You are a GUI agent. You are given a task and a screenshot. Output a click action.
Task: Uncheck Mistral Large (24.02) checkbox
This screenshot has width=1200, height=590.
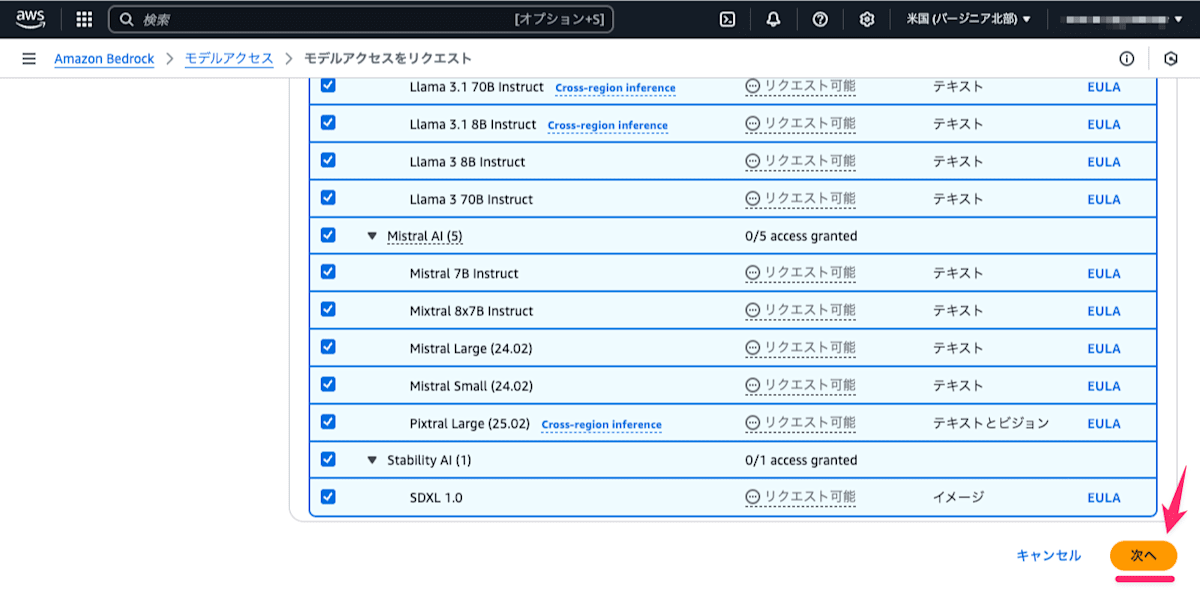click(328, 347)
